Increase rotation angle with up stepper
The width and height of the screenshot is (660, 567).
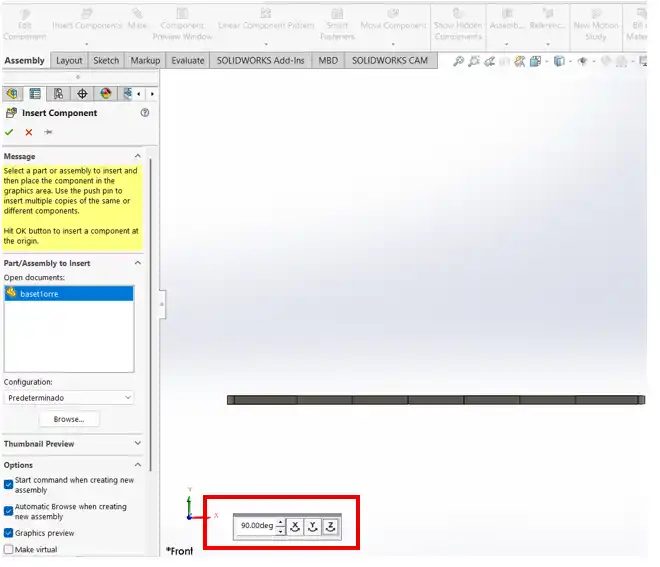pyautogui.click(x=281, y=522)
